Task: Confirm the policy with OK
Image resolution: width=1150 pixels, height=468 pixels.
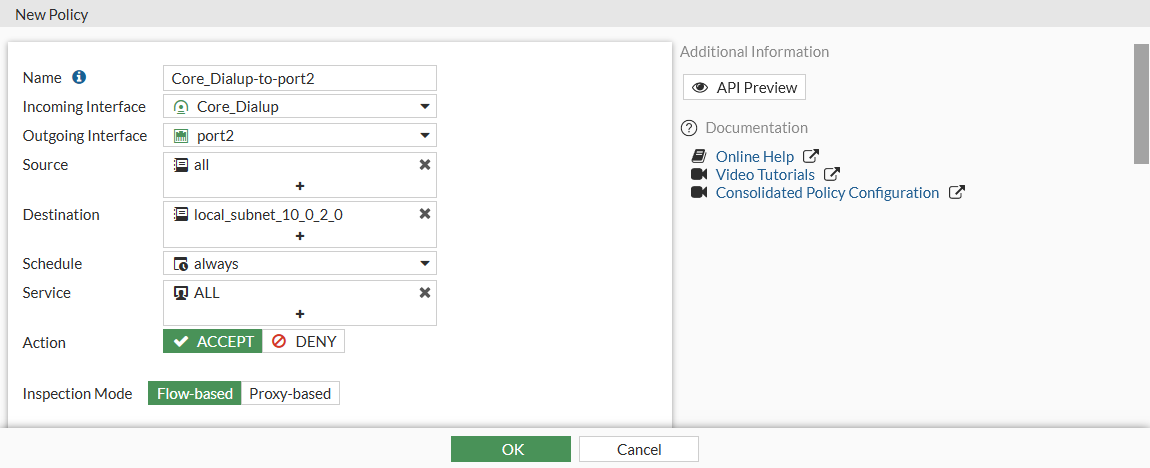Action: [511, 449]
